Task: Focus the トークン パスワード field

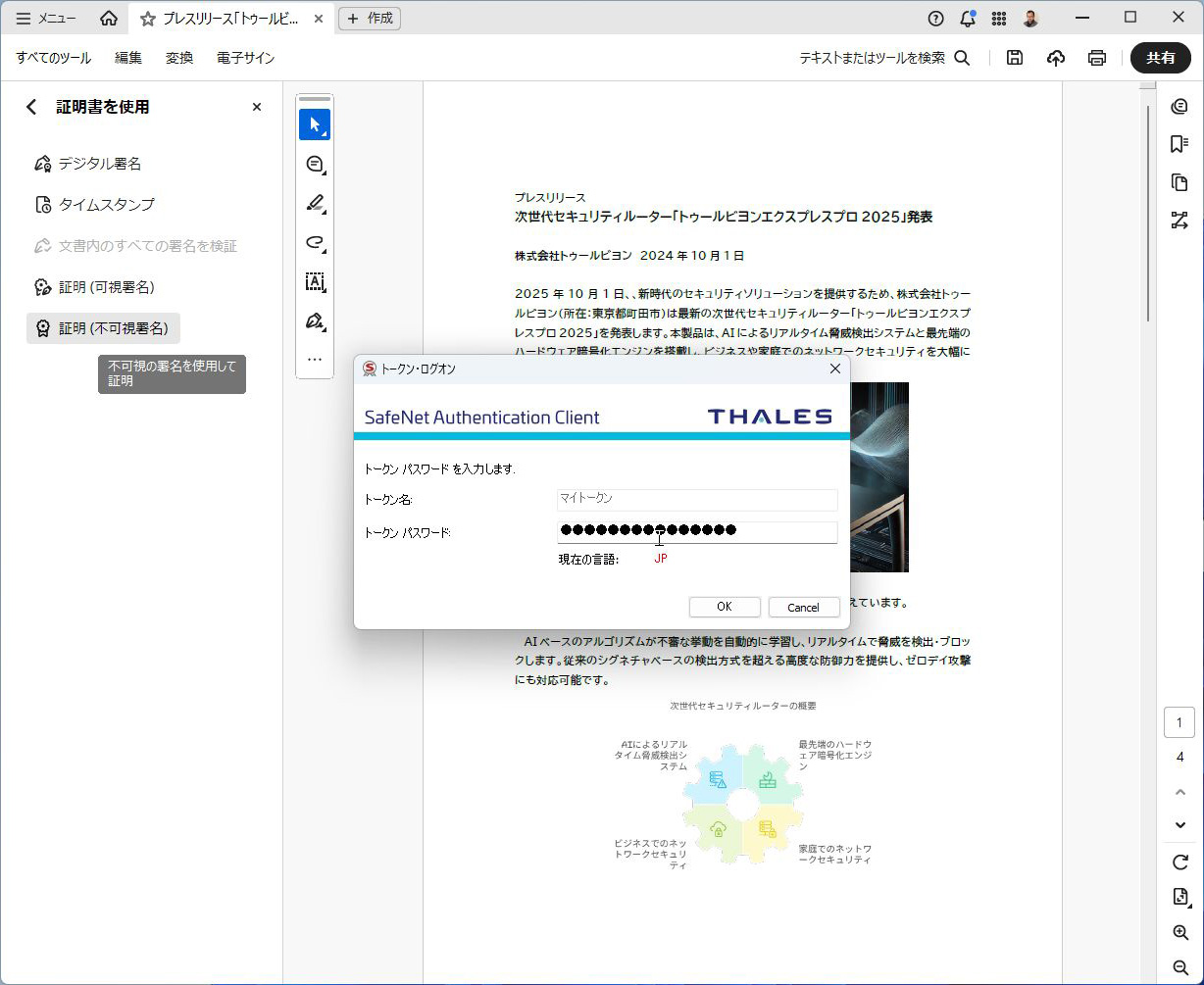Action: click(x=697, y=531)
